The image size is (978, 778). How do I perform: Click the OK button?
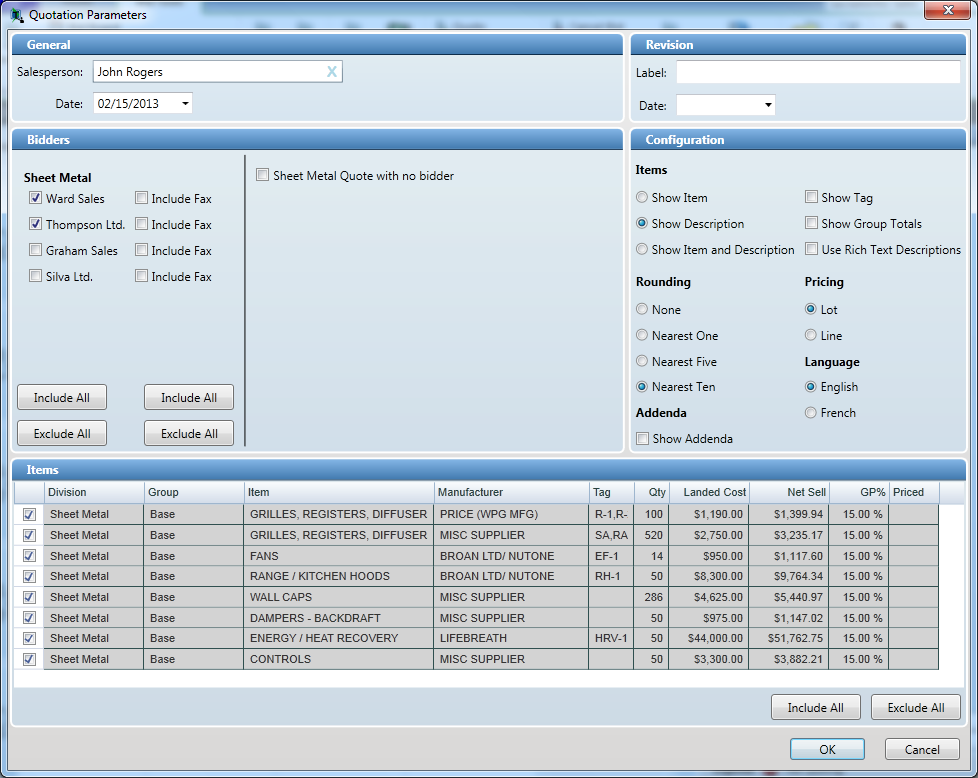tap(827, 749)
